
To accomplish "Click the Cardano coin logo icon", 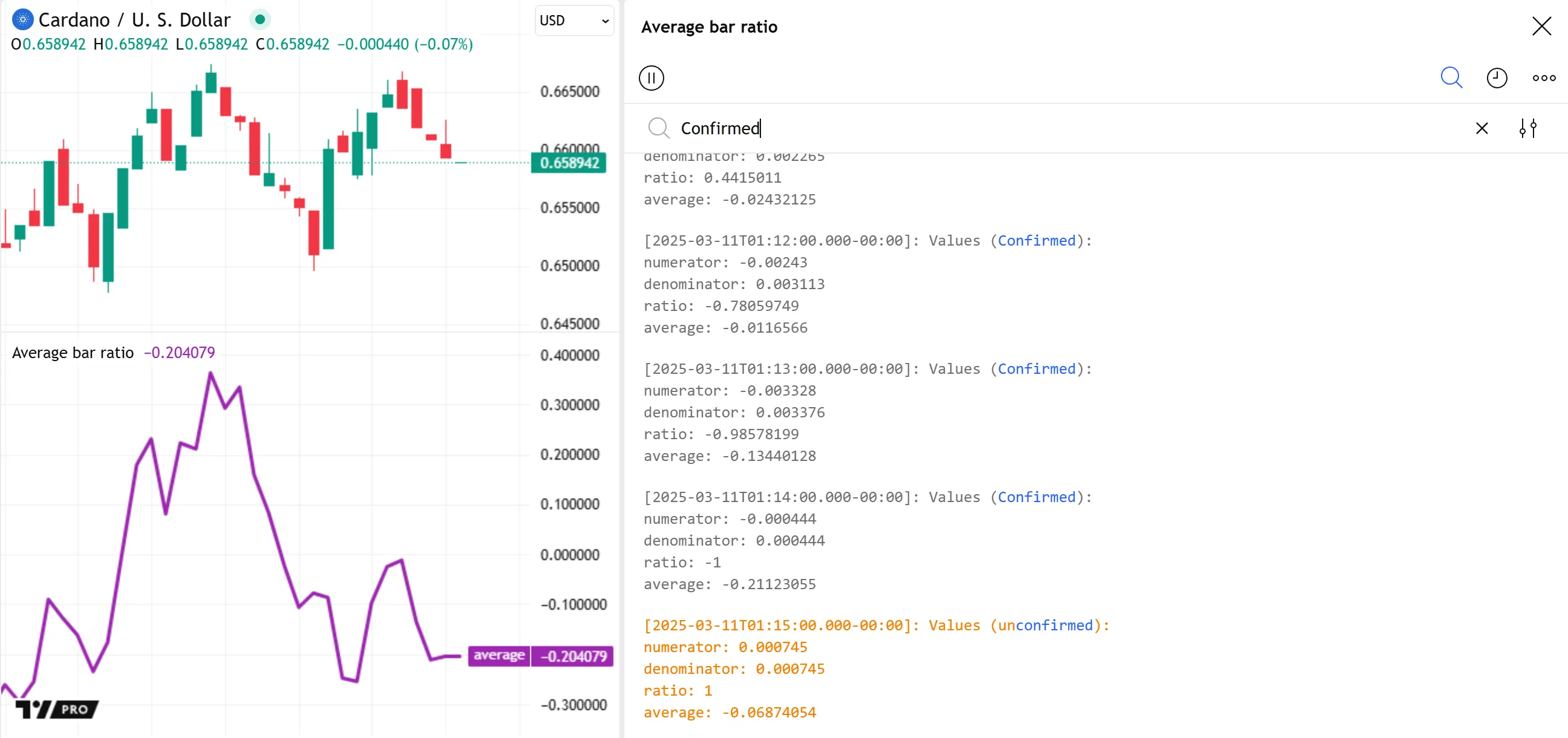I will click(x=22, y=20).
